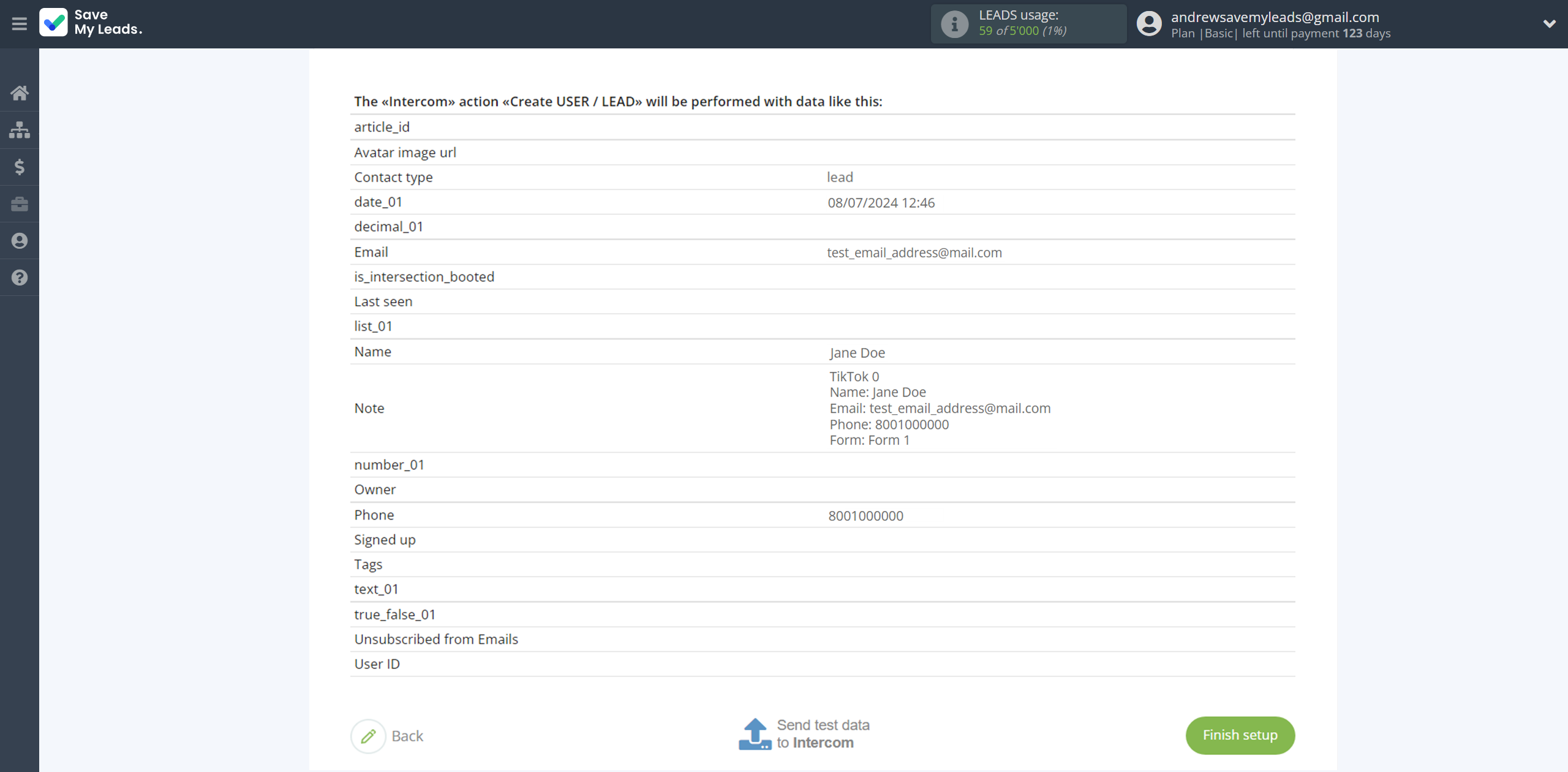This screenshot has width=1568, height=772.
Task: Click the Back button label
Action: [407, 736]
